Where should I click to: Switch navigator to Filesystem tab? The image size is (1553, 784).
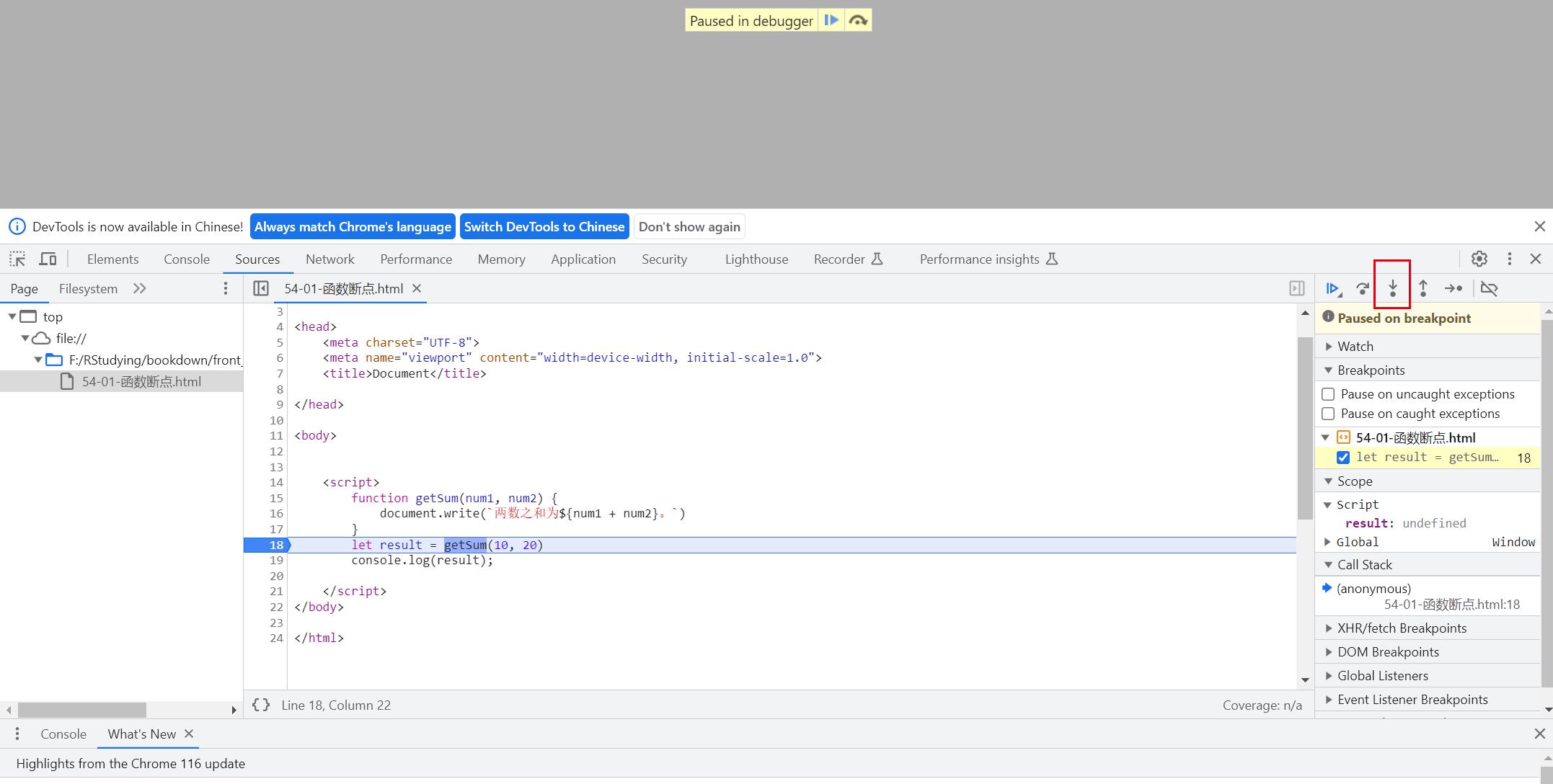(88, 288)
